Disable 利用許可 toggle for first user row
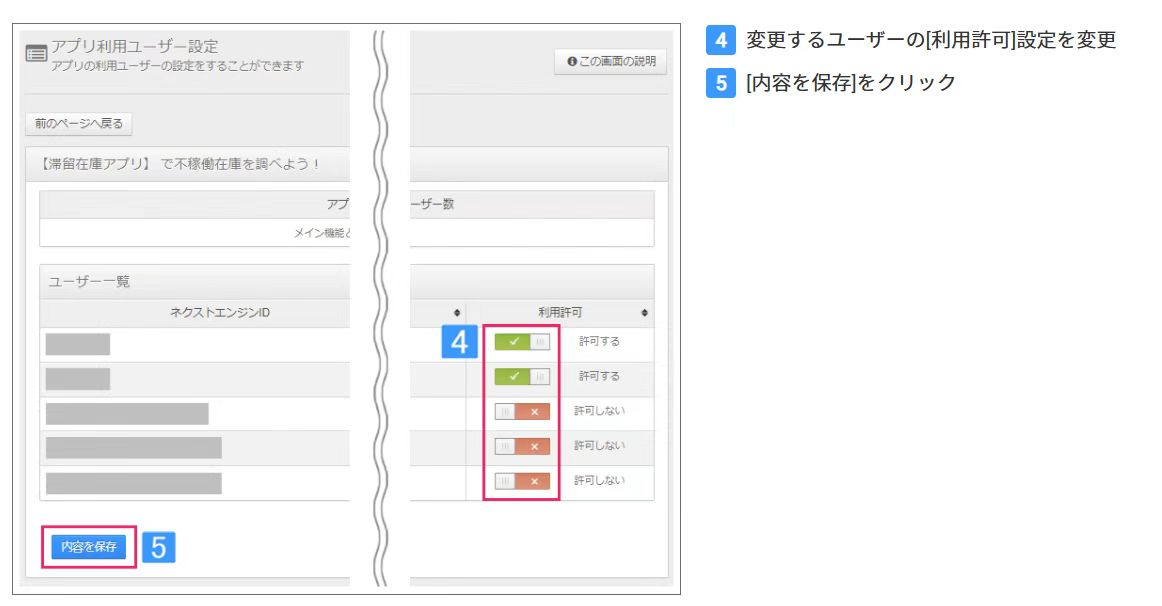Viewport: 1162px width, 606px height. pos(522,342)
